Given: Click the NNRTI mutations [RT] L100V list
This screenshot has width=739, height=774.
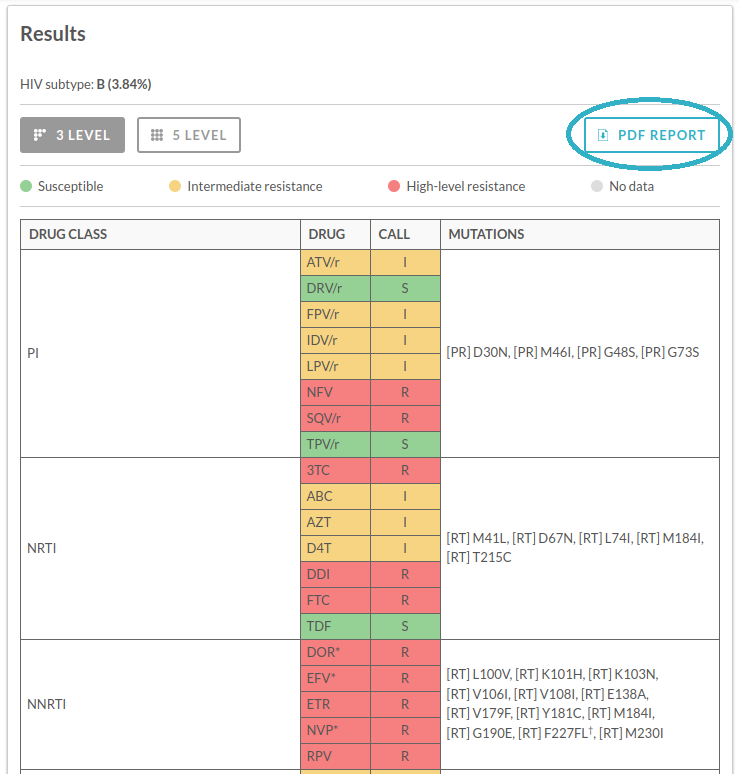Looking at the screenshot, I should coord(555,704).
